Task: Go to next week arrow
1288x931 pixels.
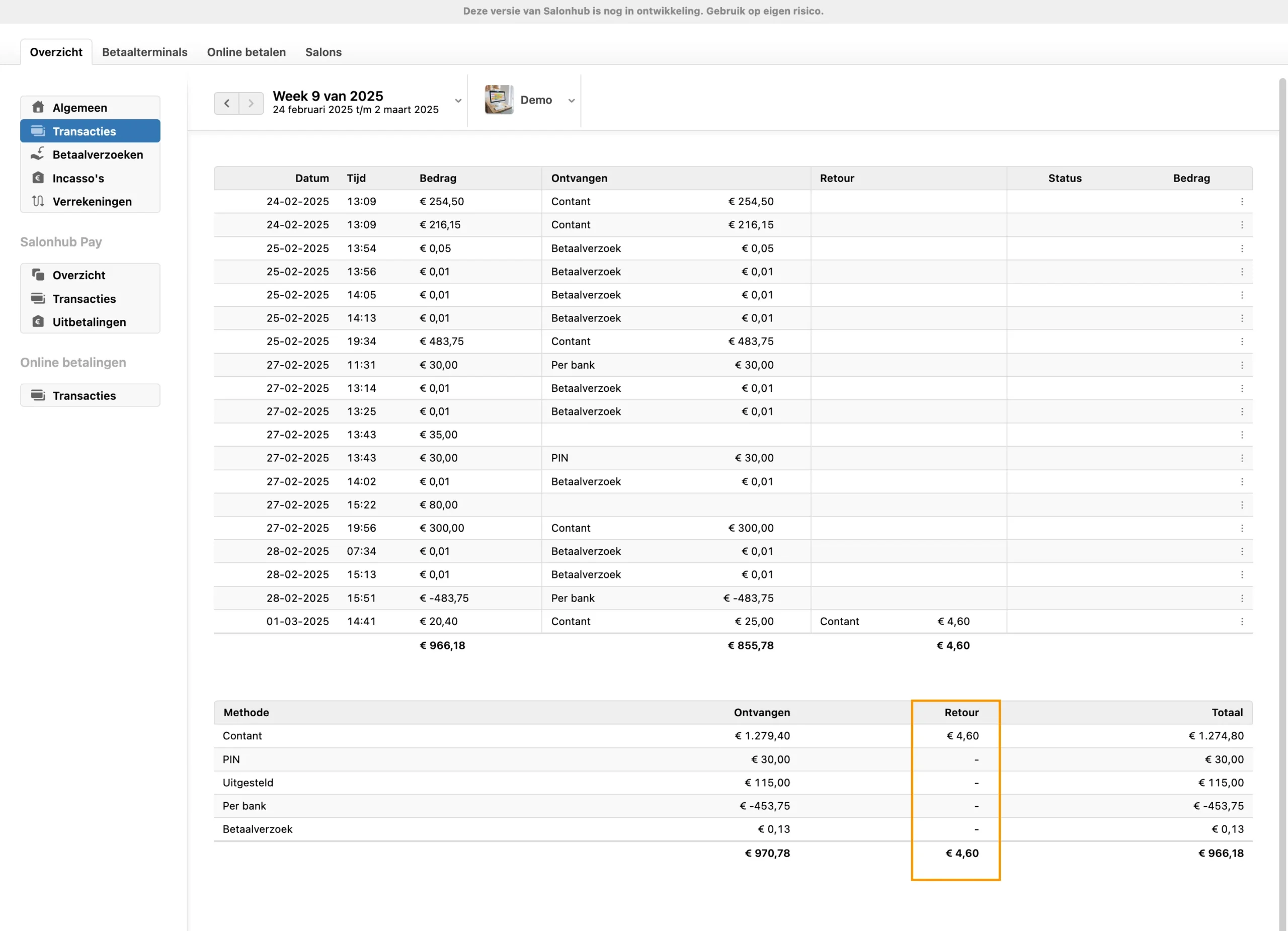Action: coord(251,103)
